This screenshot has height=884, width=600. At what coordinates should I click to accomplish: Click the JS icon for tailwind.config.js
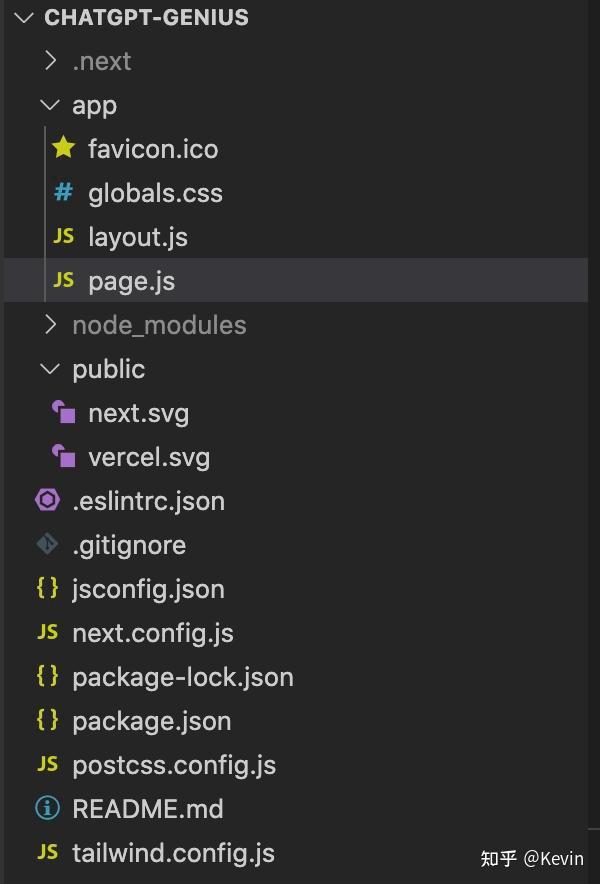[47, 853]
